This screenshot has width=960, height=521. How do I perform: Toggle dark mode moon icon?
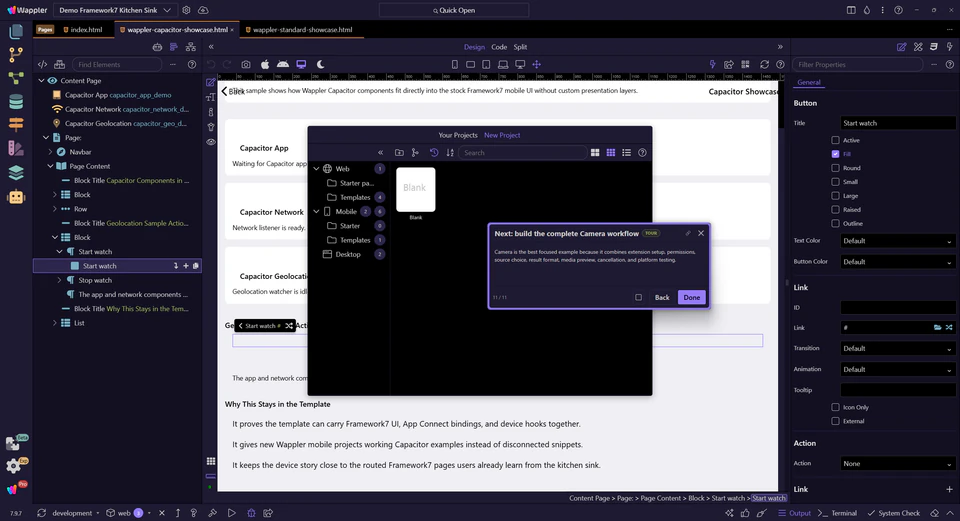[320, 64]
